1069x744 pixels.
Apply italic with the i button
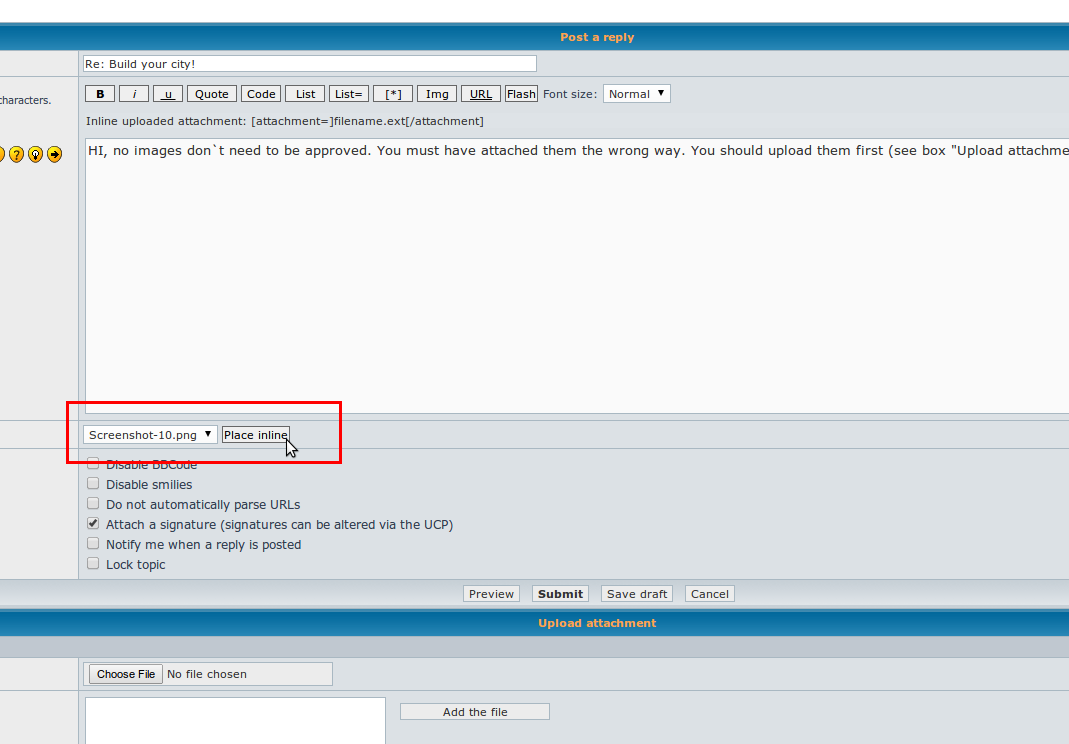134,94
